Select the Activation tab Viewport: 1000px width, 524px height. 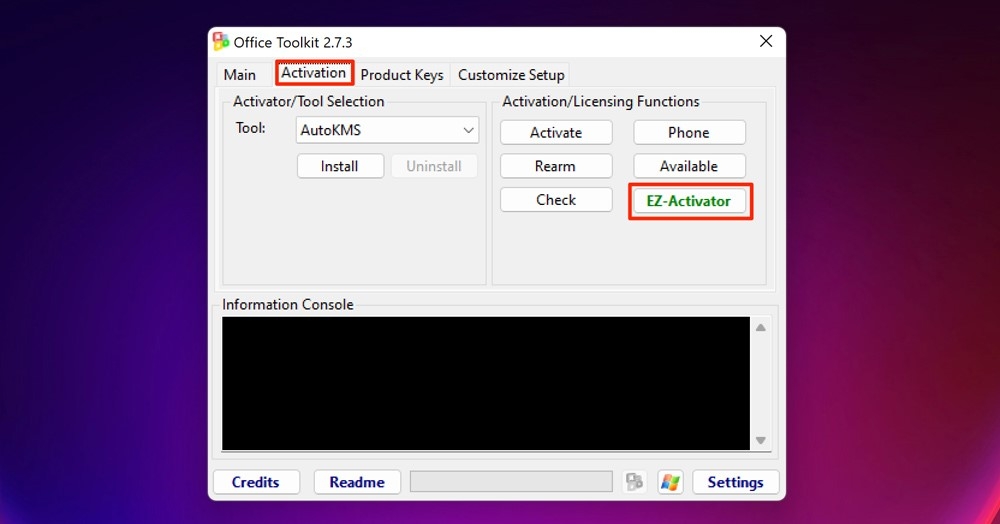314,73
